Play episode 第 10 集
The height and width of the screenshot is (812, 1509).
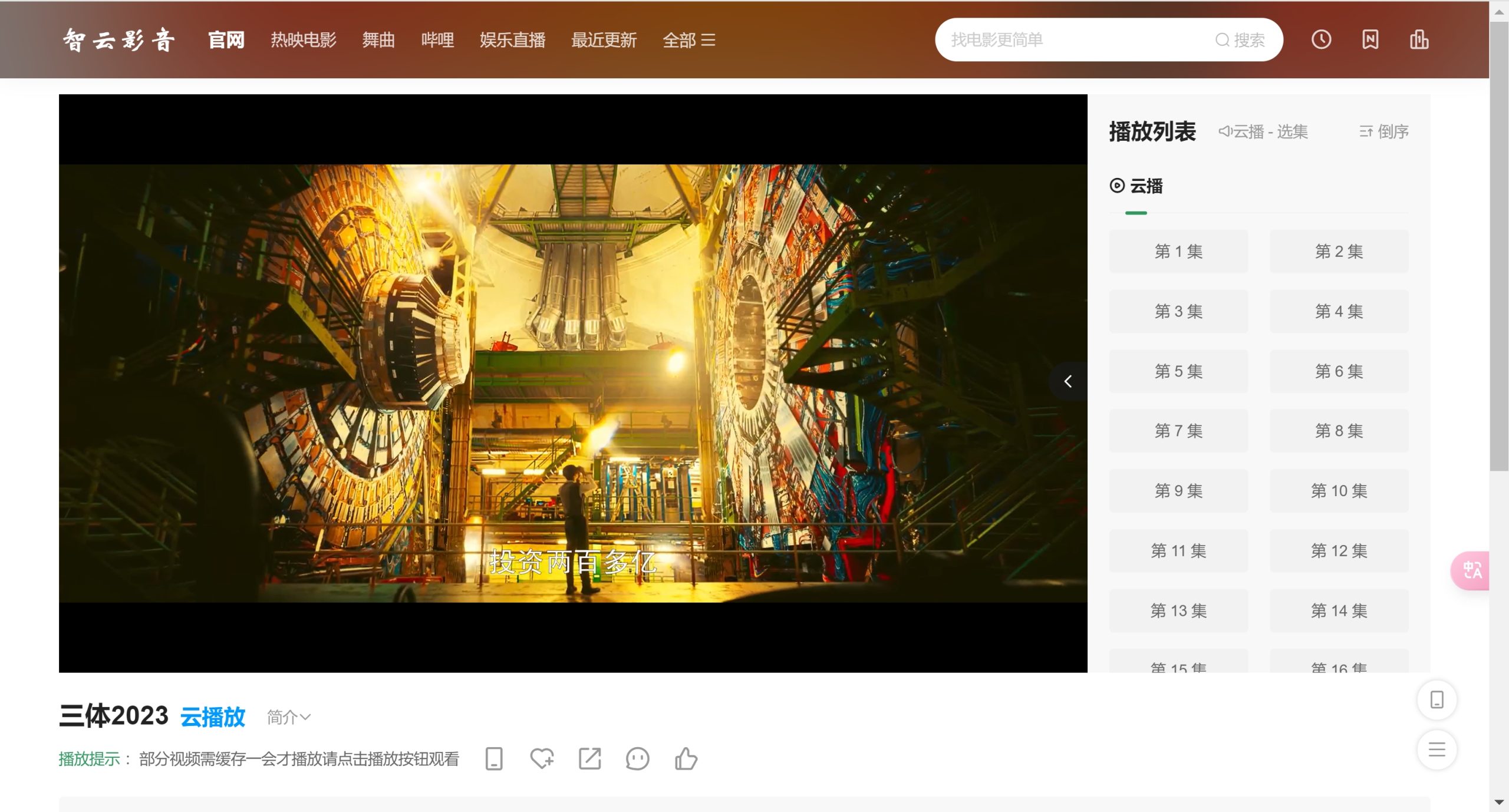[x=1339, y=491]
